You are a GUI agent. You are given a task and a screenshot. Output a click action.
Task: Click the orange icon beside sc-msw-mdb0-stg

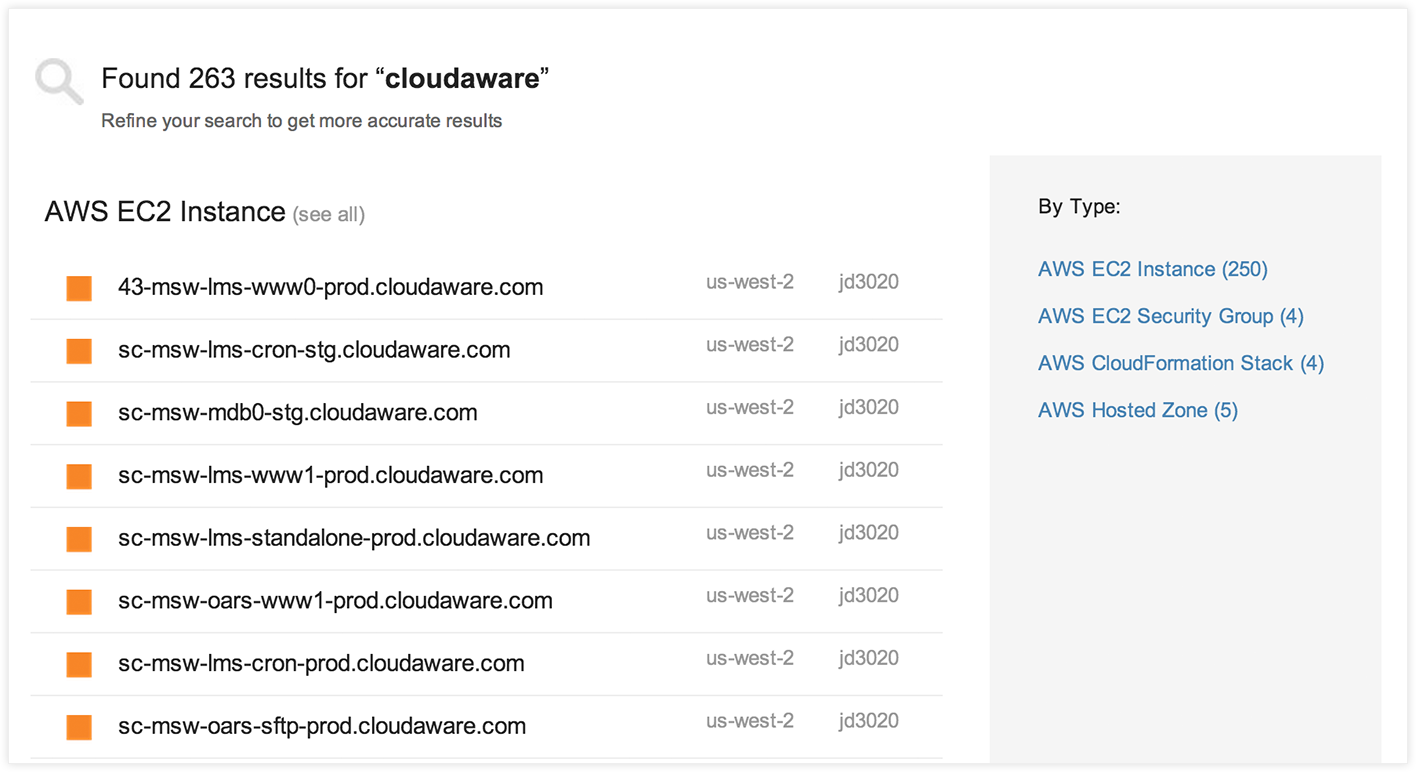coord(79,413)
